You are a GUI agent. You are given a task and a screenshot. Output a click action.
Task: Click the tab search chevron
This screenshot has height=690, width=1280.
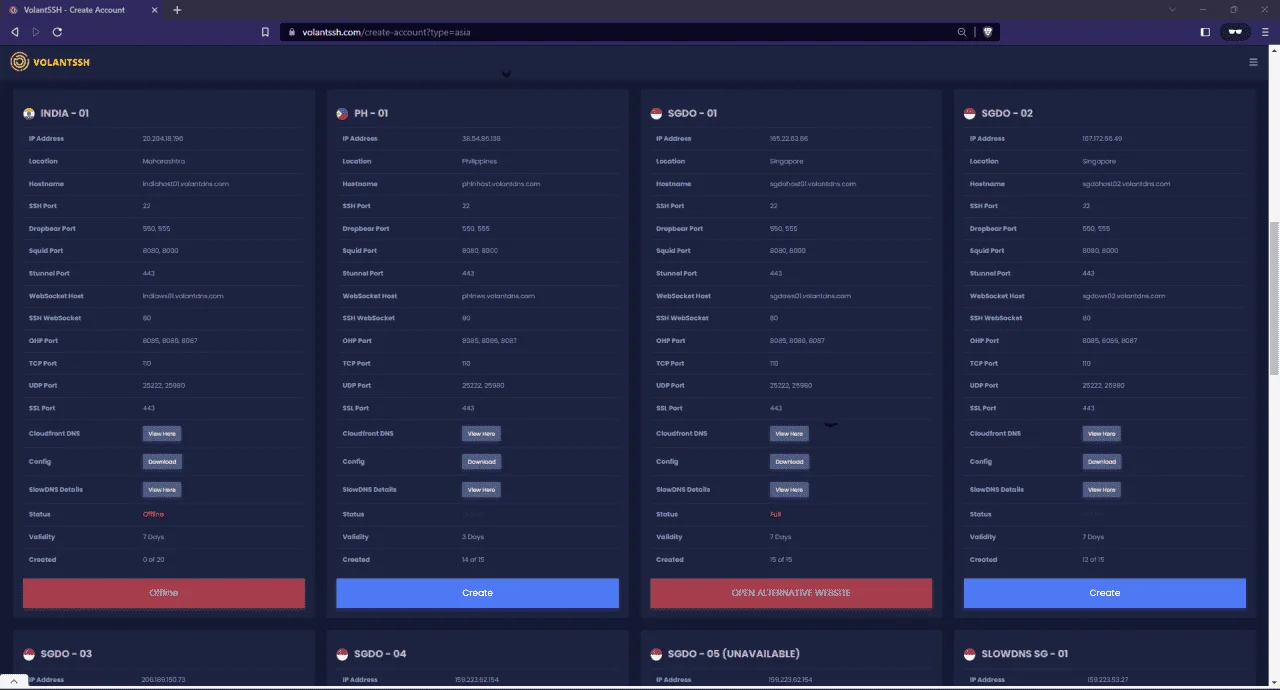click(1173, 10)
